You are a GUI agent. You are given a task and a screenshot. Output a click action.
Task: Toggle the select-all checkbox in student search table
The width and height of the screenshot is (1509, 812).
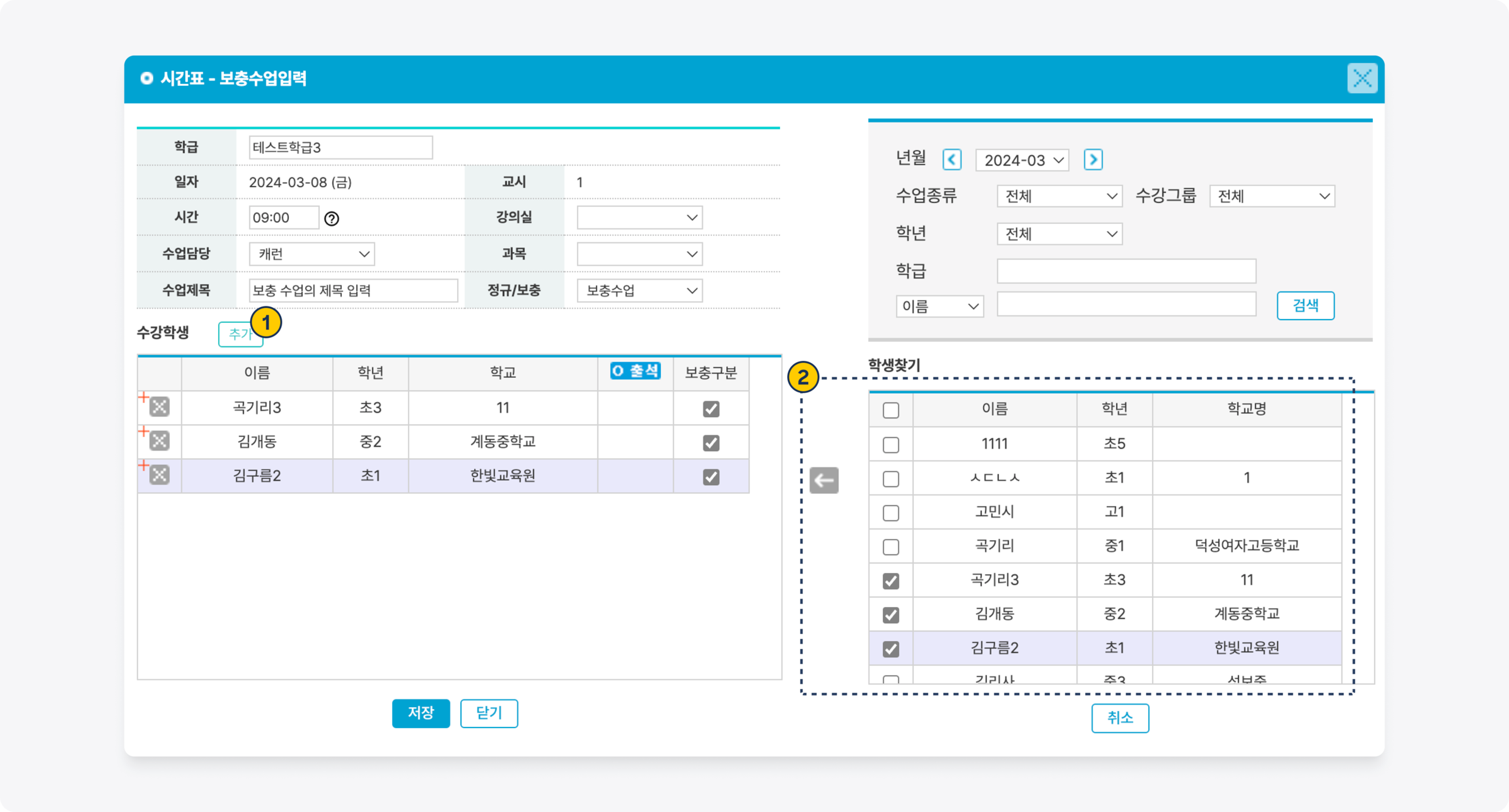pyautogui.click(x=890, y=410)
